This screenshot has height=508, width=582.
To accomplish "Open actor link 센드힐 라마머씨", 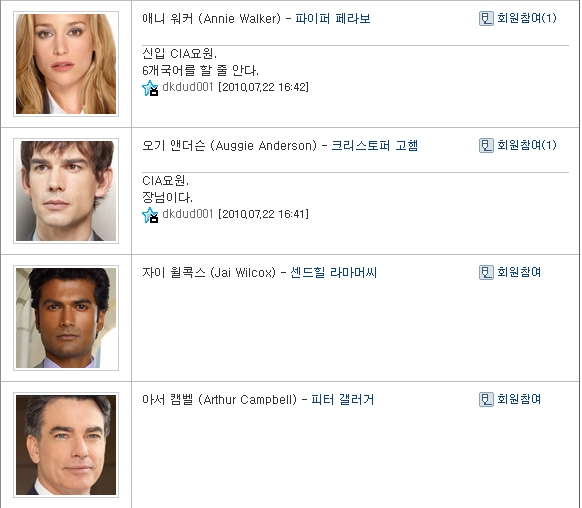I will [333, 273].
